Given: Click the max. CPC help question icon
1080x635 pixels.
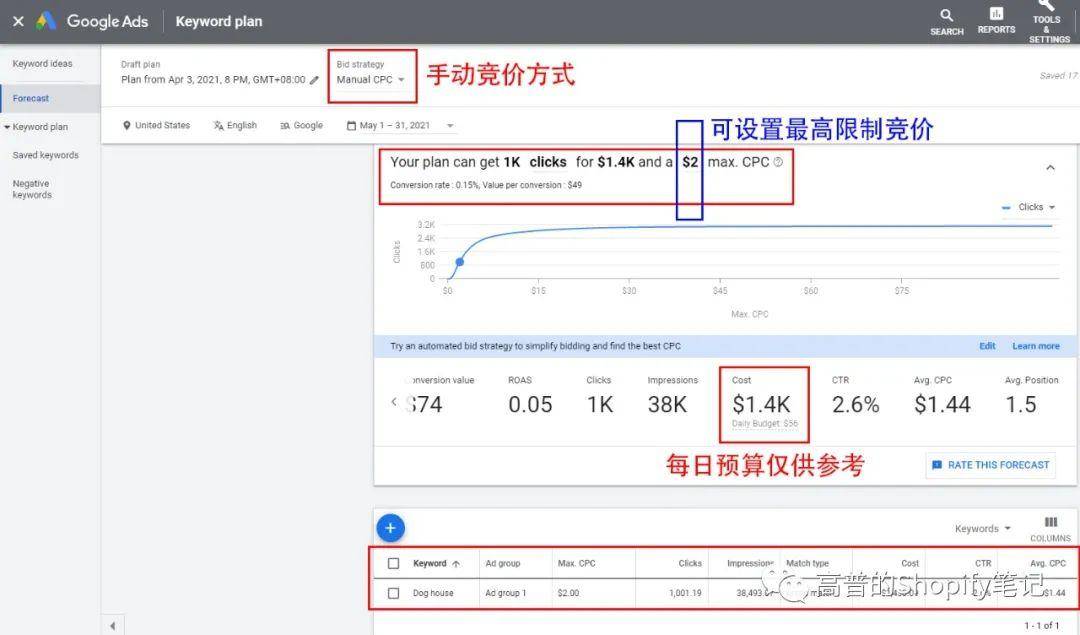Looking at the screenshot, I should tap(778, 162).
